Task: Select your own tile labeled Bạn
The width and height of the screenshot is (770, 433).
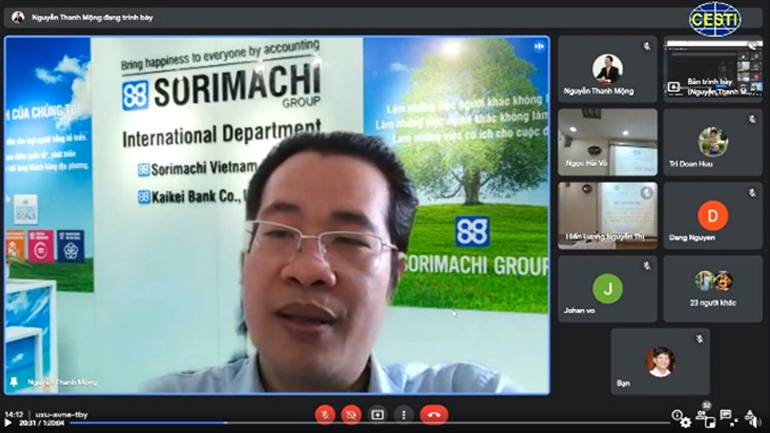Action: tap(660, 361)
